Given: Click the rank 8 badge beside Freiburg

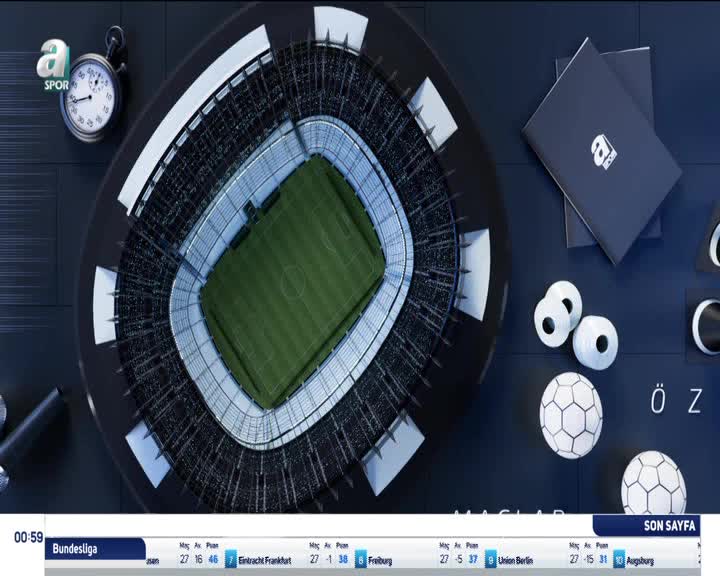Looking at the screenshot, I should (x=361, y=560).
